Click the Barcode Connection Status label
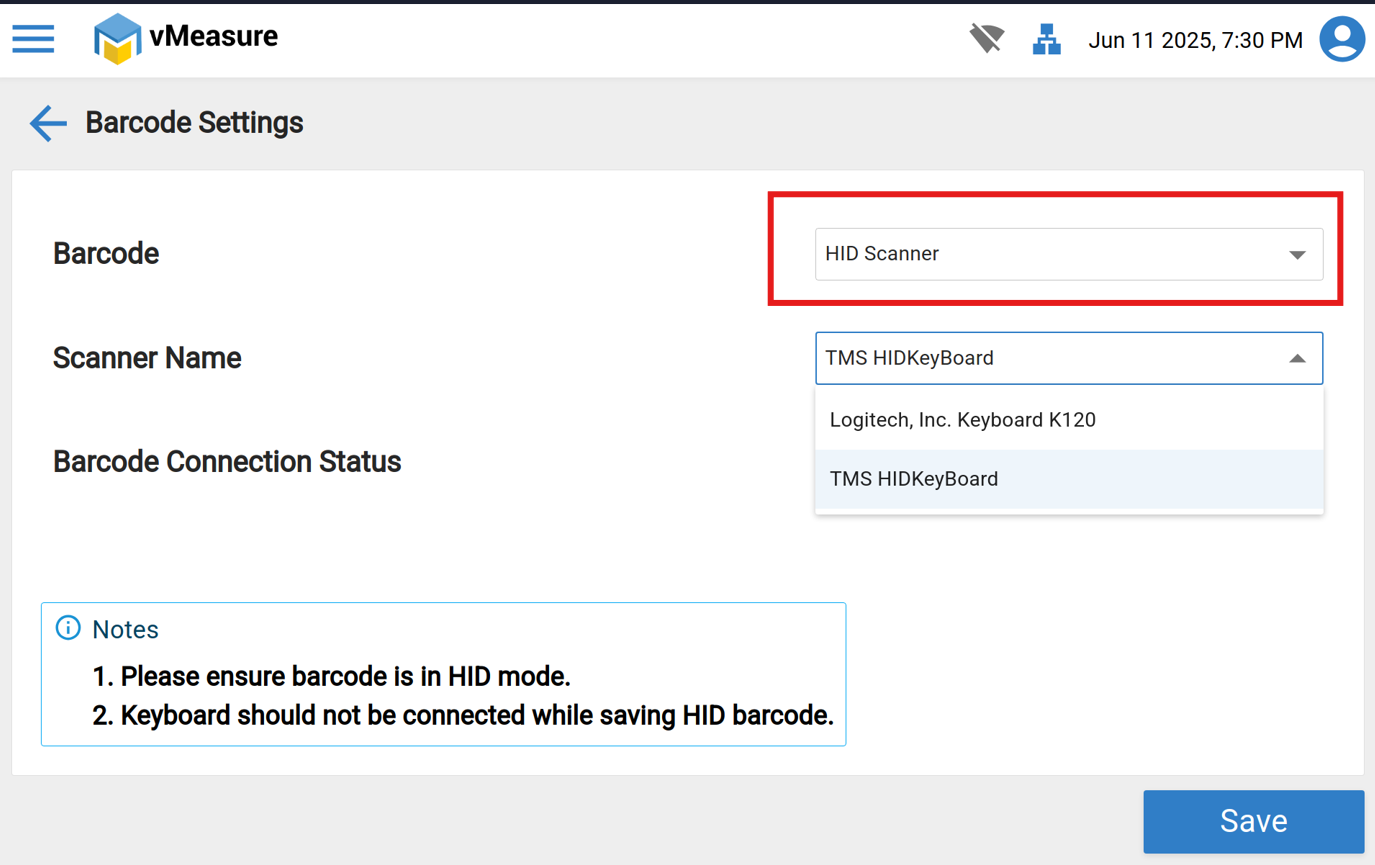1375x865 pixels. click(x=227, y=462)
